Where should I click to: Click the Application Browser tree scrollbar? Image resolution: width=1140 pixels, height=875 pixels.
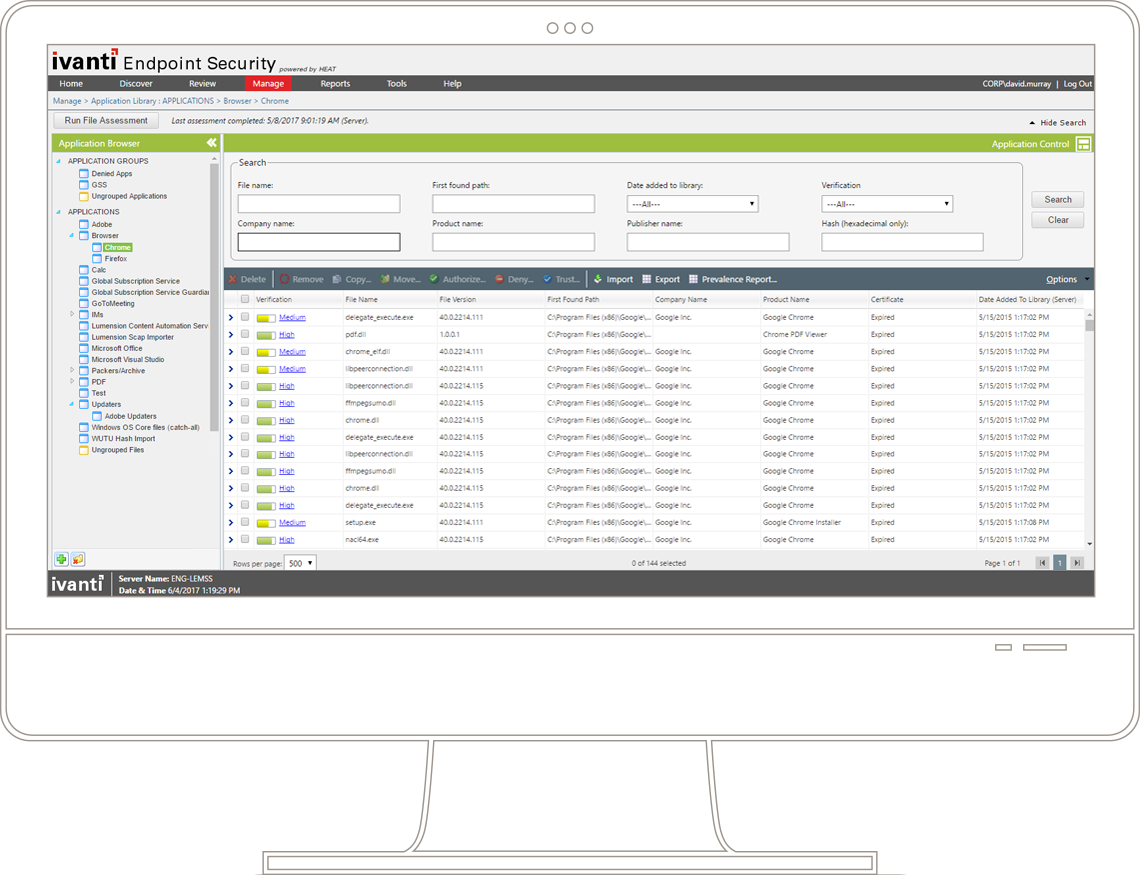point(214,297)
